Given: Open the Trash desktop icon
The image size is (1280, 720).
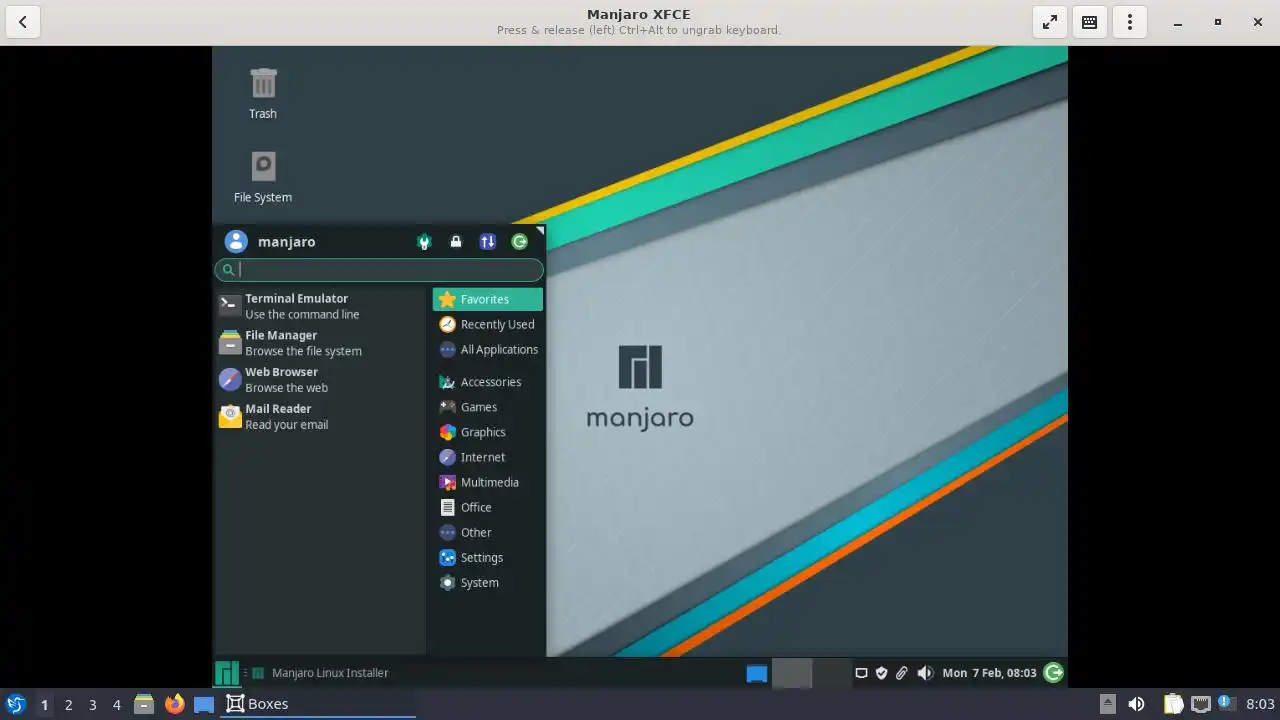Looking at the screenshot, I should coord(263,93).
